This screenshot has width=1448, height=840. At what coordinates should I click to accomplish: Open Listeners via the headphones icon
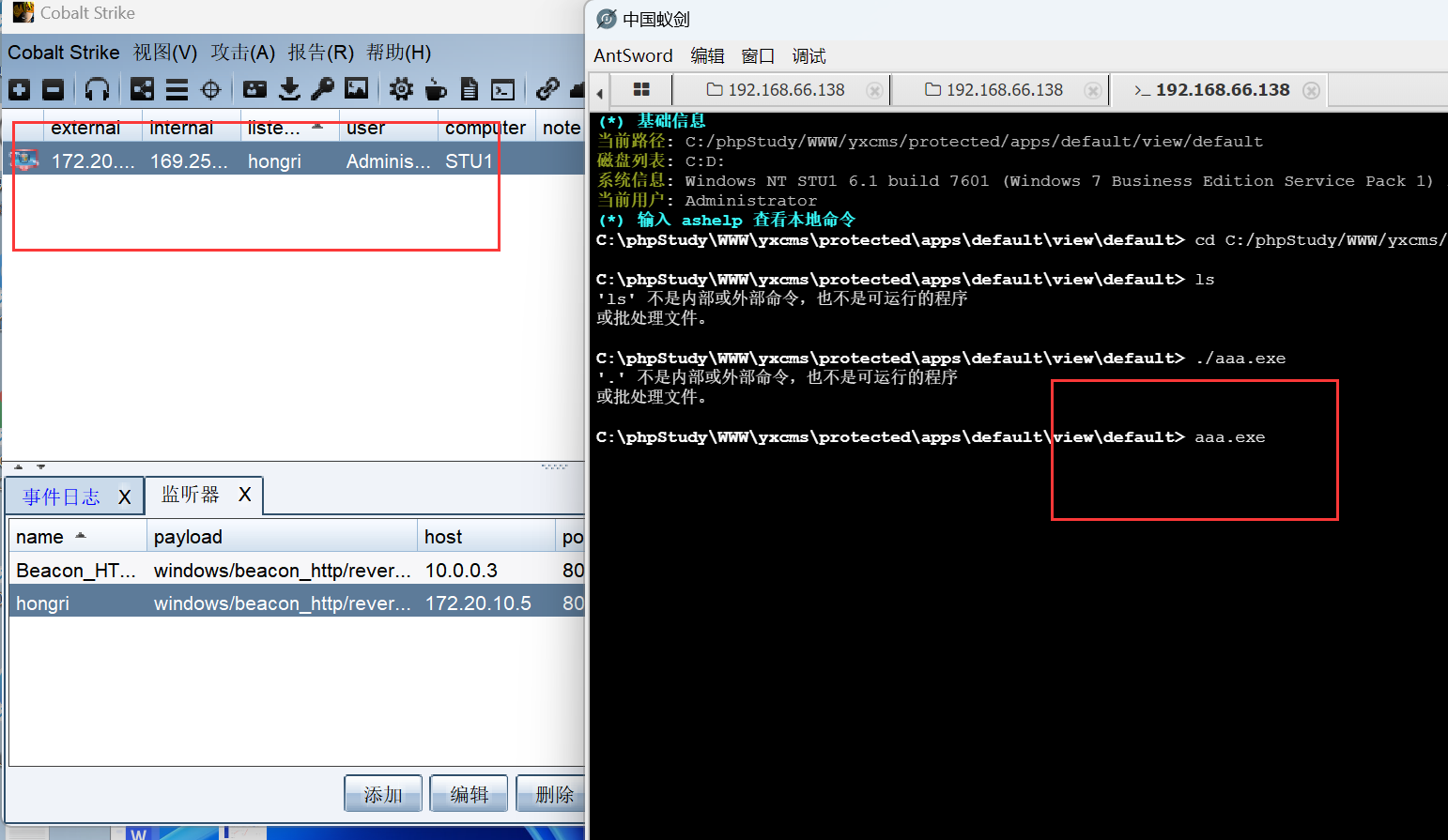97,90
